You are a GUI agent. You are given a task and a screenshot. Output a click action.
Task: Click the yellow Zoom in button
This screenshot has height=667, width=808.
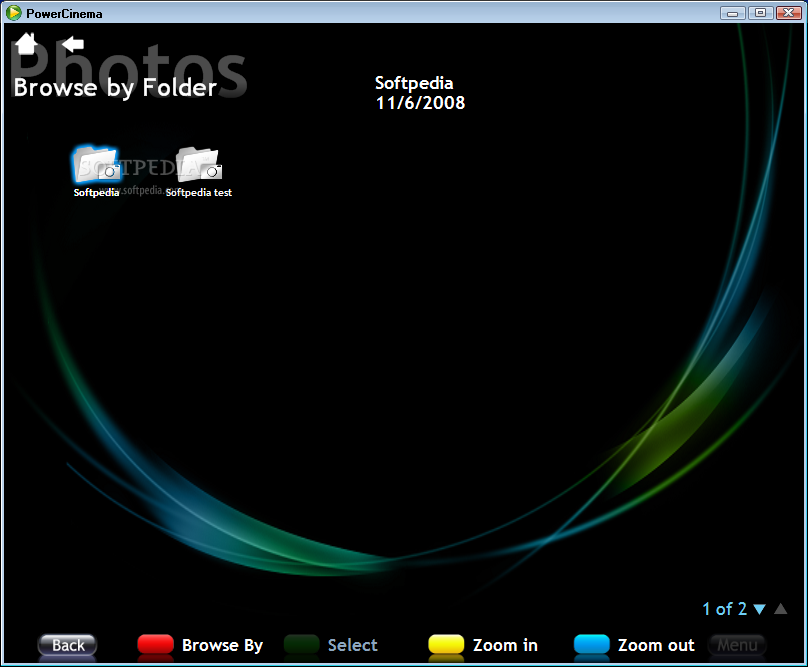point(446,644)
